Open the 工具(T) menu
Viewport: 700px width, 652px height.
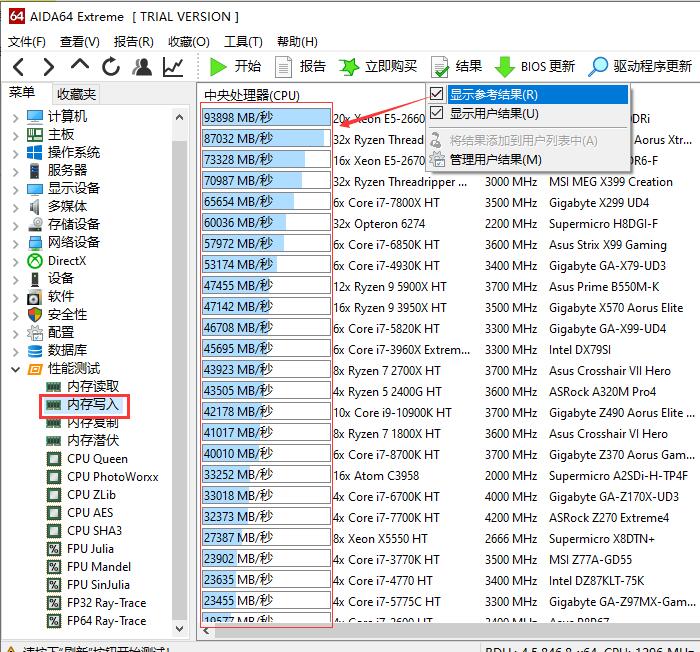tap(243, 42)
